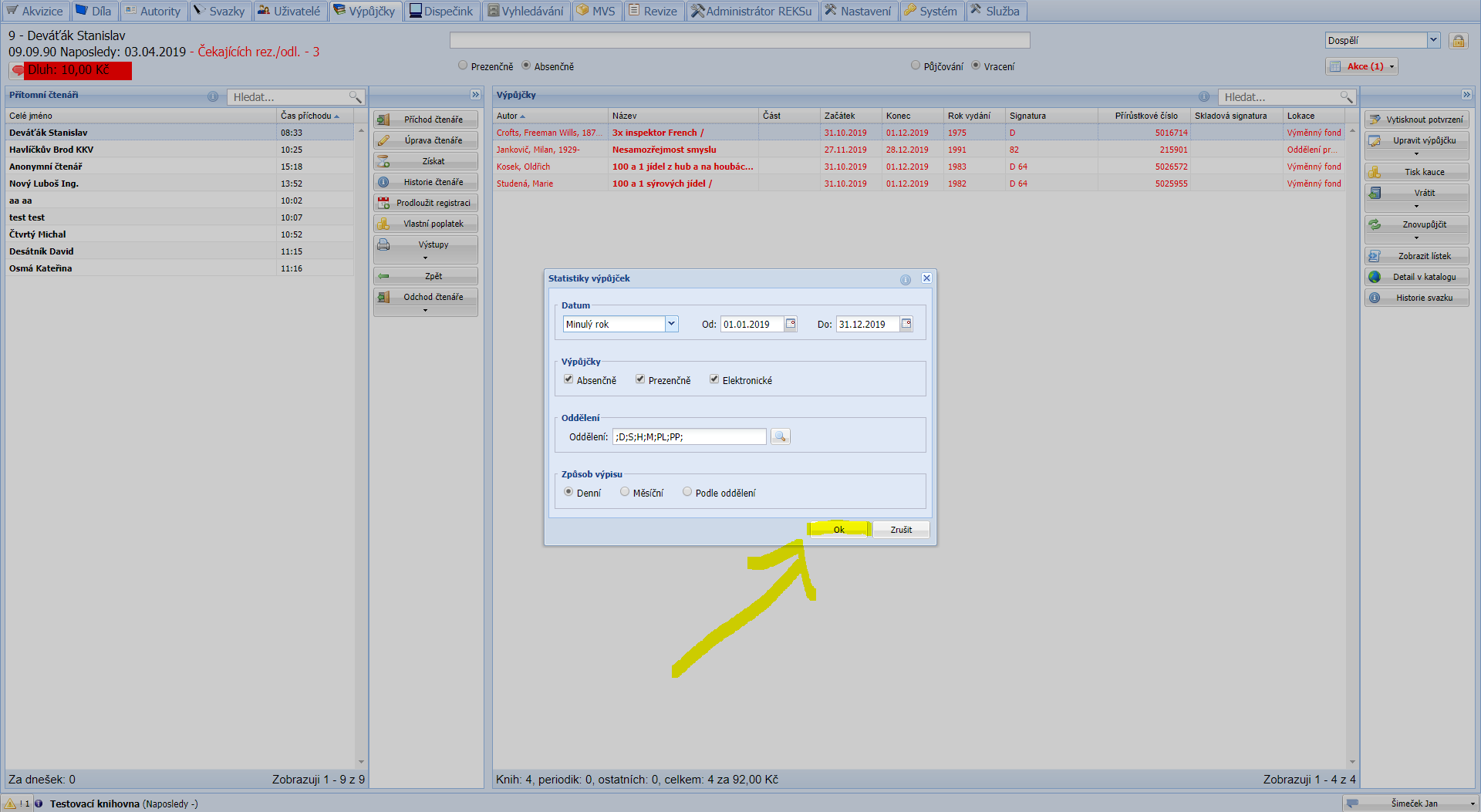The image size is (1481, 812).
Task: Click the blue info icon in status bar
Action: pos(39,804)
